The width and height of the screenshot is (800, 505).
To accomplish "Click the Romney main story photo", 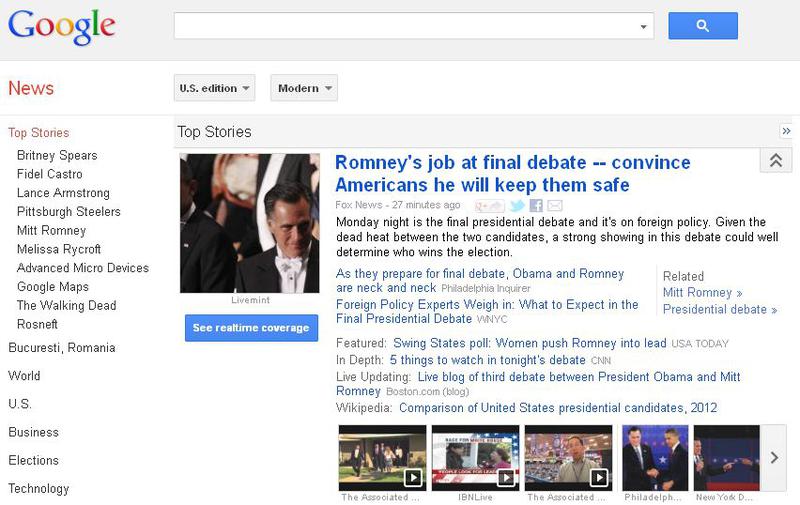I will click(249, 223).
